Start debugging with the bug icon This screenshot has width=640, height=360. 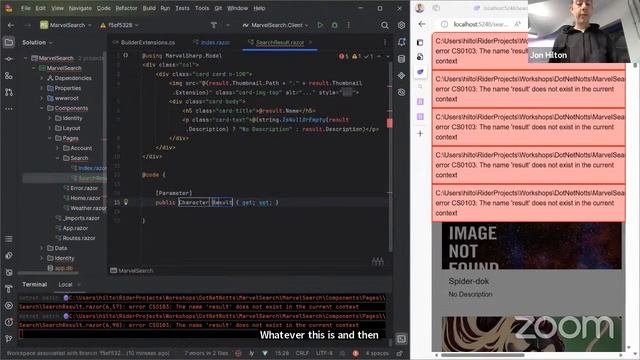(334, 25)
